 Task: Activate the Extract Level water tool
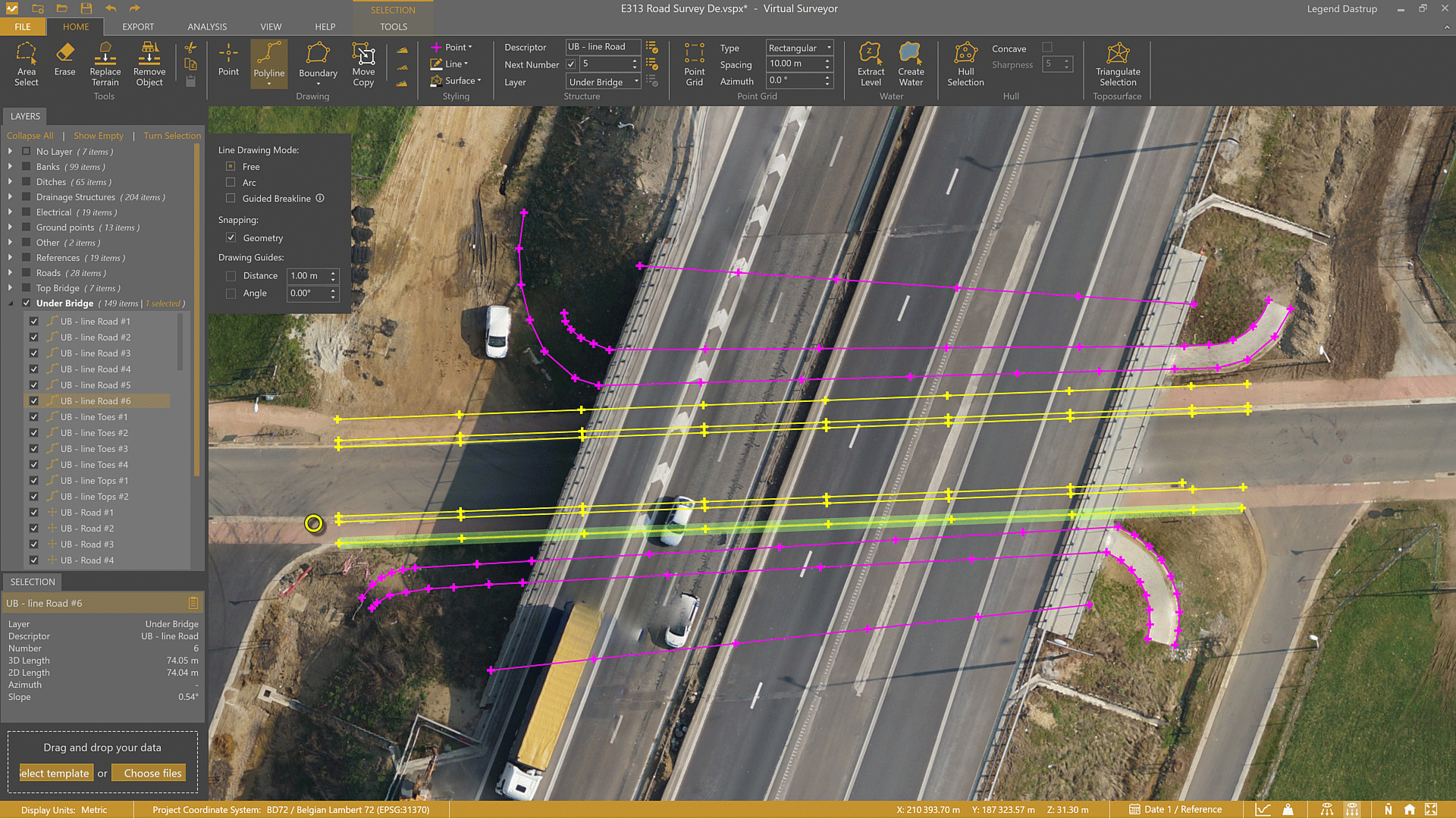[x=871, y=64]
